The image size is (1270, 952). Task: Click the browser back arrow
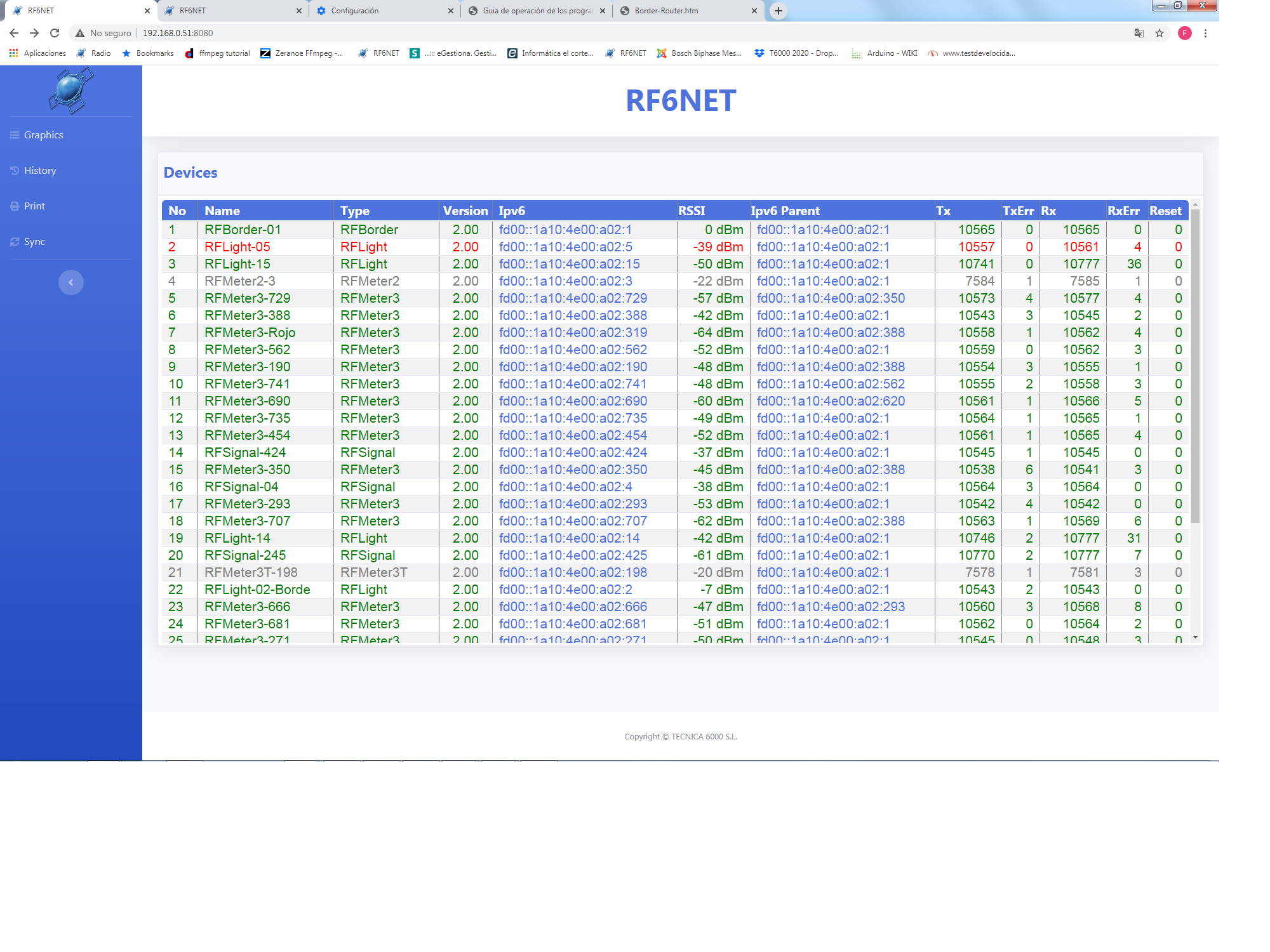14,33
